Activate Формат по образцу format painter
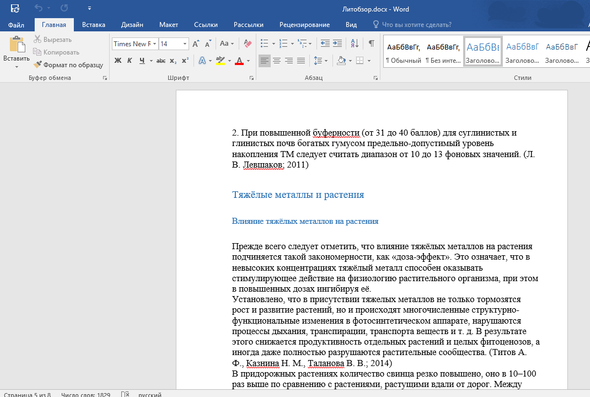The image size is (590, 397). pyautogui.click(x=68, y=65)
